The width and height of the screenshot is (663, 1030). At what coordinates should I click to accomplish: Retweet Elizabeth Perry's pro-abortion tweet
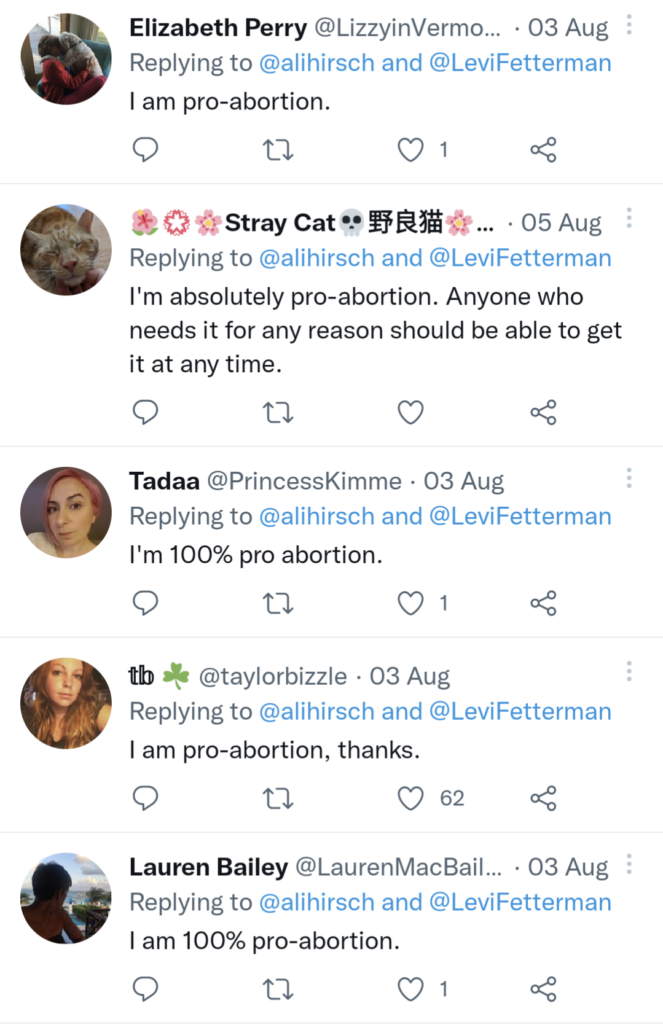tap(278, 150)
